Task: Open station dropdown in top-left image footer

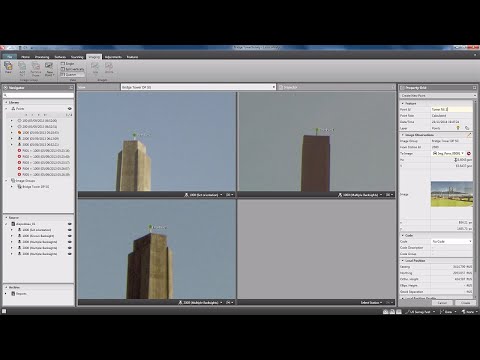Action: click(x=221, y=195)
